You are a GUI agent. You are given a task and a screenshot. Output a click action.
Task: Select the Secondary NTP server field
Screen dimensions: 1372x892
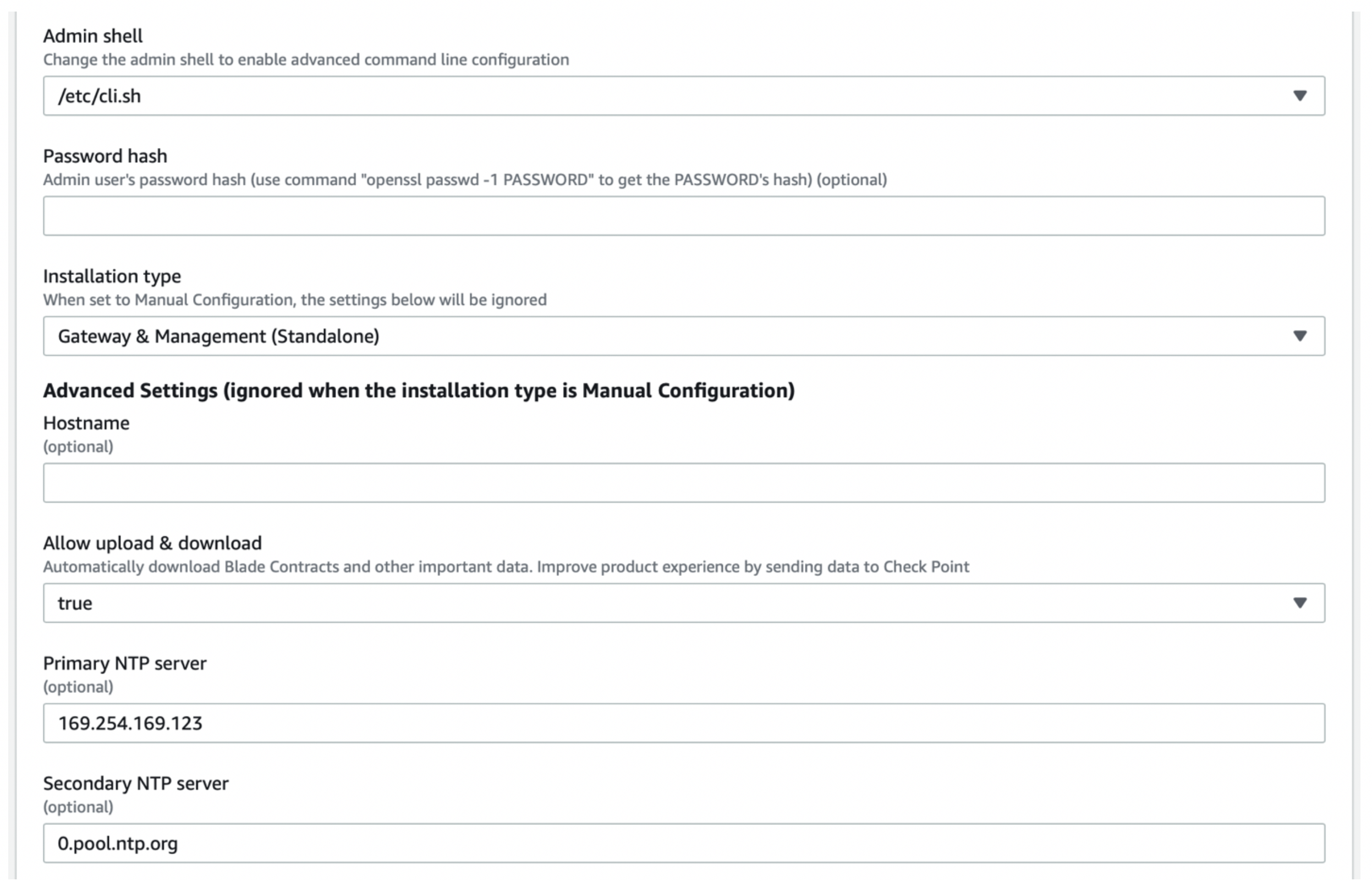tap(684, 843)
